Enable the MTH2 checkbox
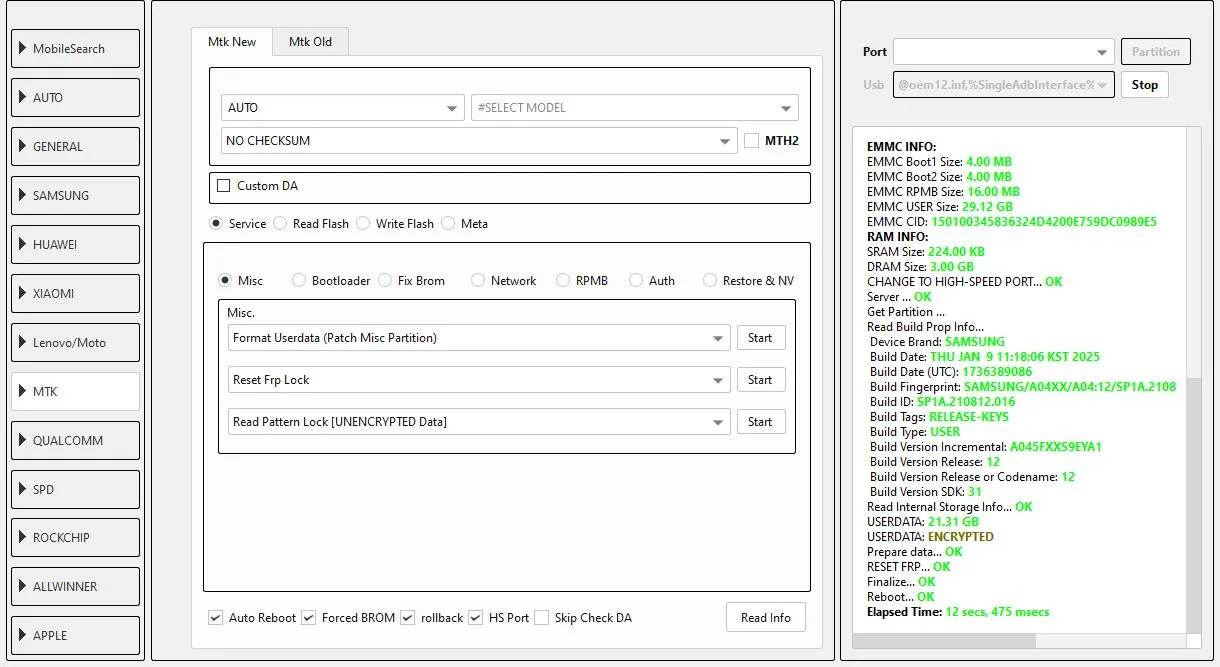 tap(752, 141)
